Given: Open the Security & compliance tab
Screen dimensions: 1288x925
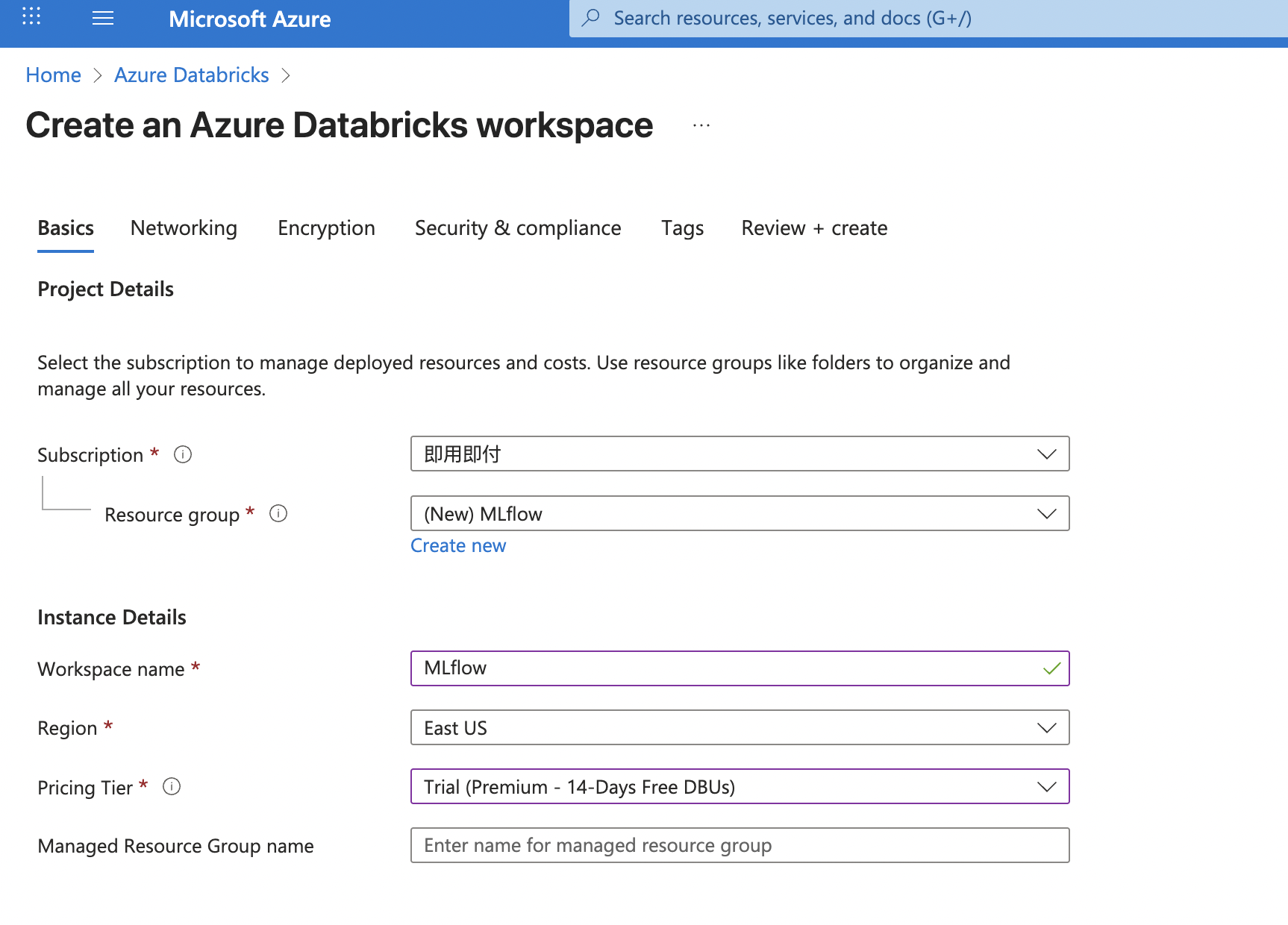Looking at the screenshot, I should (518, 228).
